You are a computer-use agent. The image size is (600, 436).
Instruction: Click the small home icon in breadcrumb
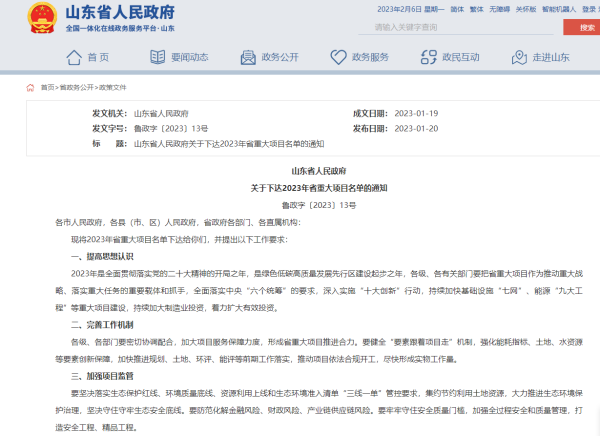coord(35,87)
